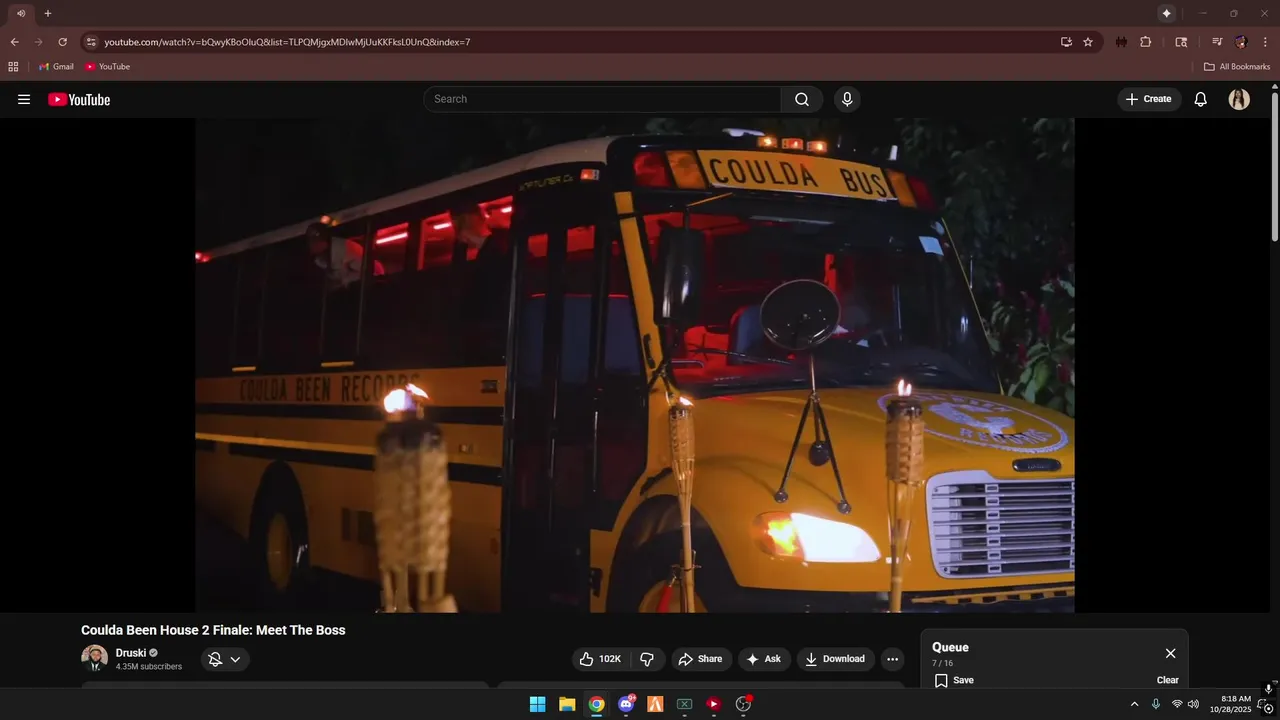
Task: Open the waveform extension icon
Action: (1121, 42)
